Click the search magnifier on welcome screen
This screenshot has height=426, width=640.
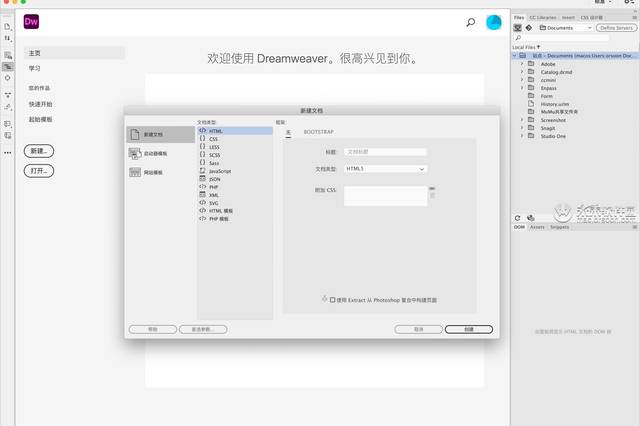point(471,22)
